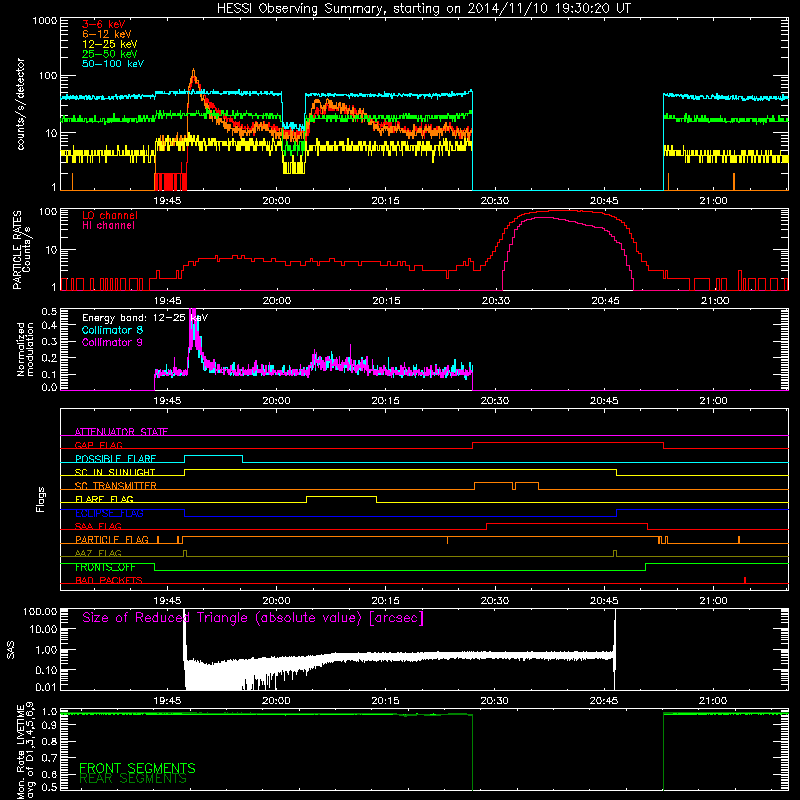Select the cyan 50-100 keV legend entry
The image size is (800, 800).
(113, 64)
